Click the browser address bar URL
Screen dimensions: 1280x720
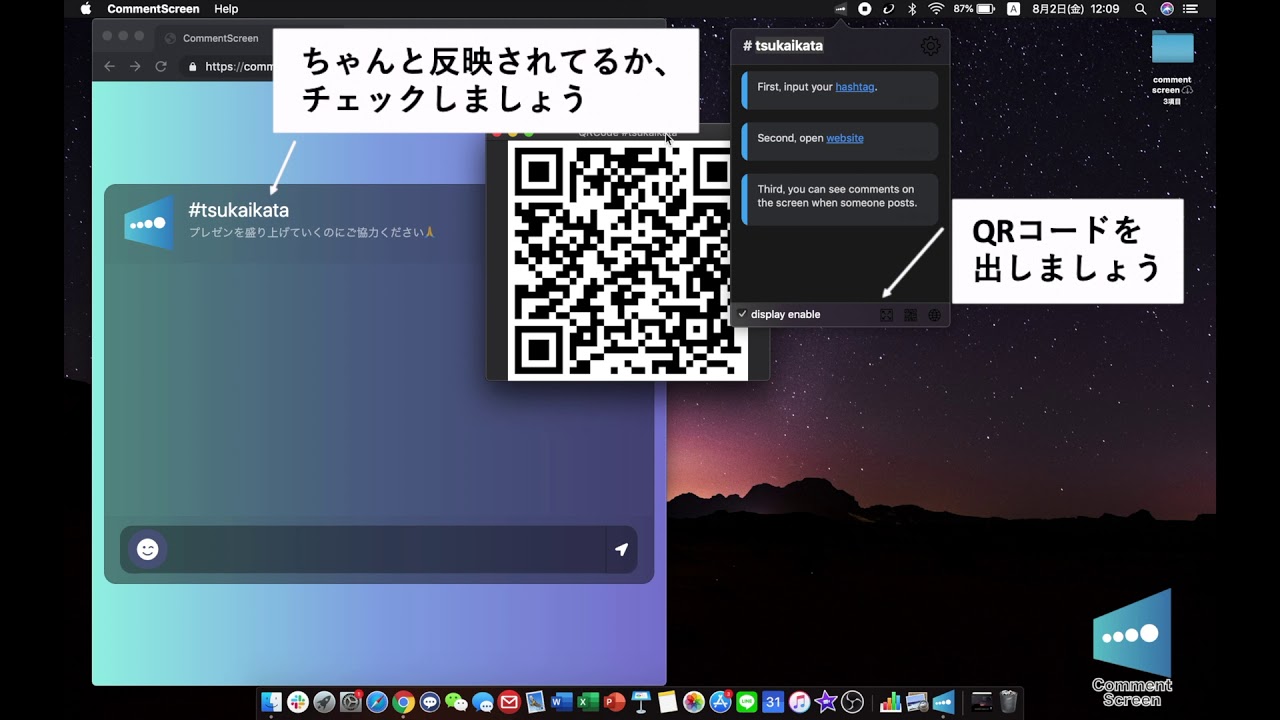[x=238, y=67]
